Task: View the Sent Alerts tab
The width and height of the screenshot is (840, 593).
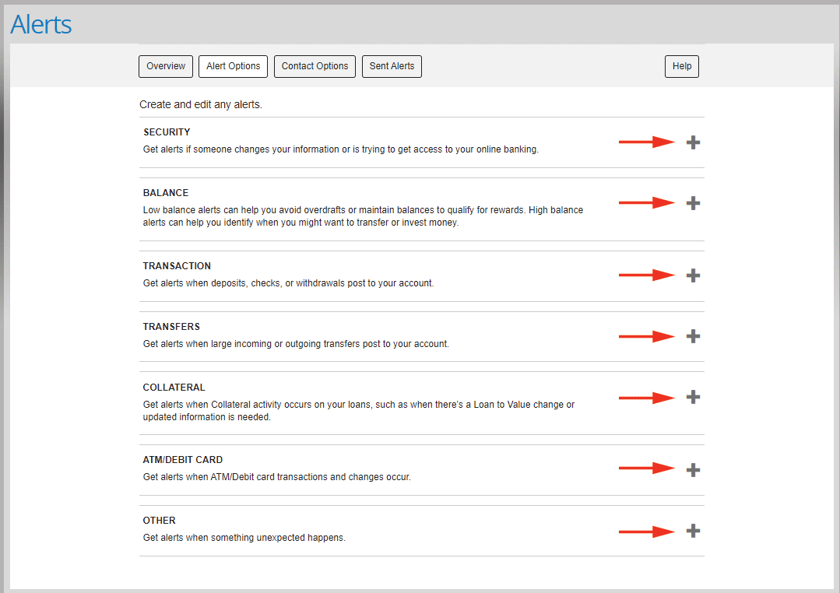Action: tap(392, 66)
